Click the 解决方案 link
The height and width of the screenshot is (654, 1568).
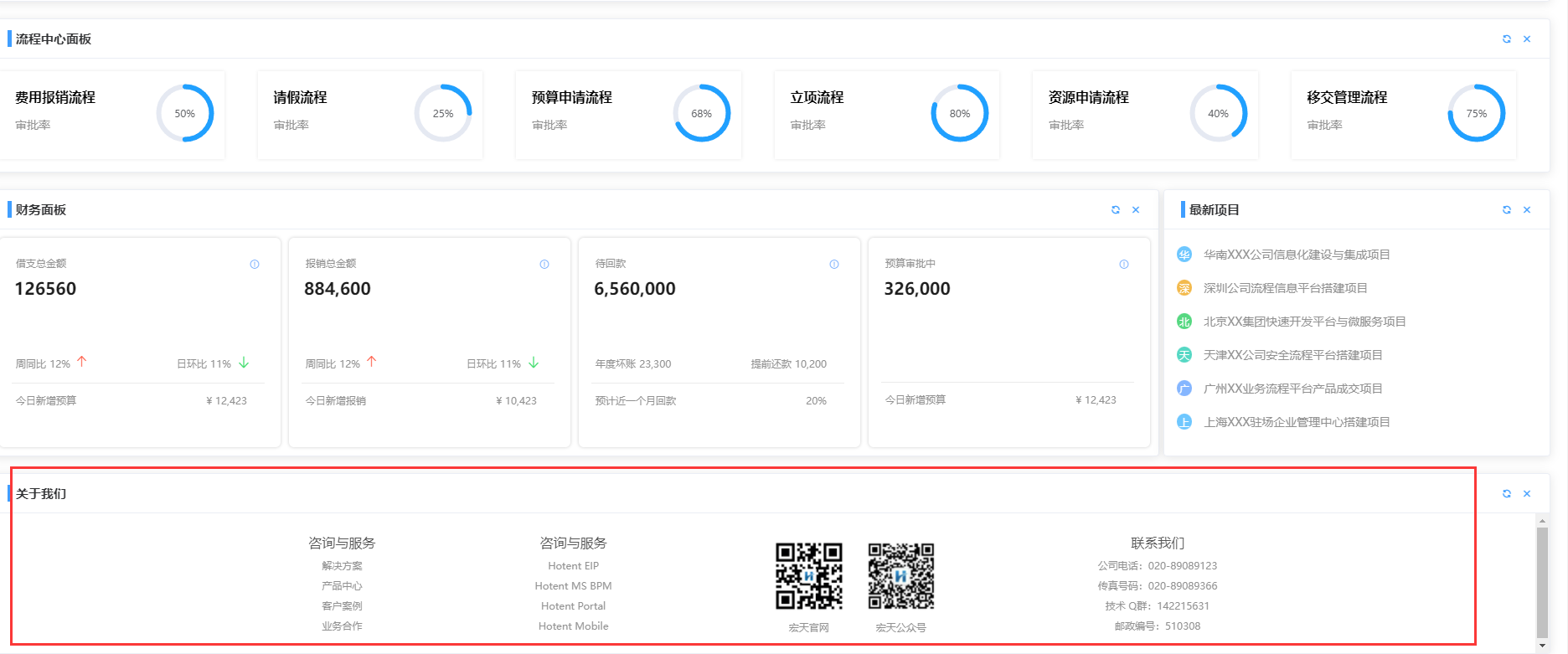pyautogui.click(x=342, y=566)
